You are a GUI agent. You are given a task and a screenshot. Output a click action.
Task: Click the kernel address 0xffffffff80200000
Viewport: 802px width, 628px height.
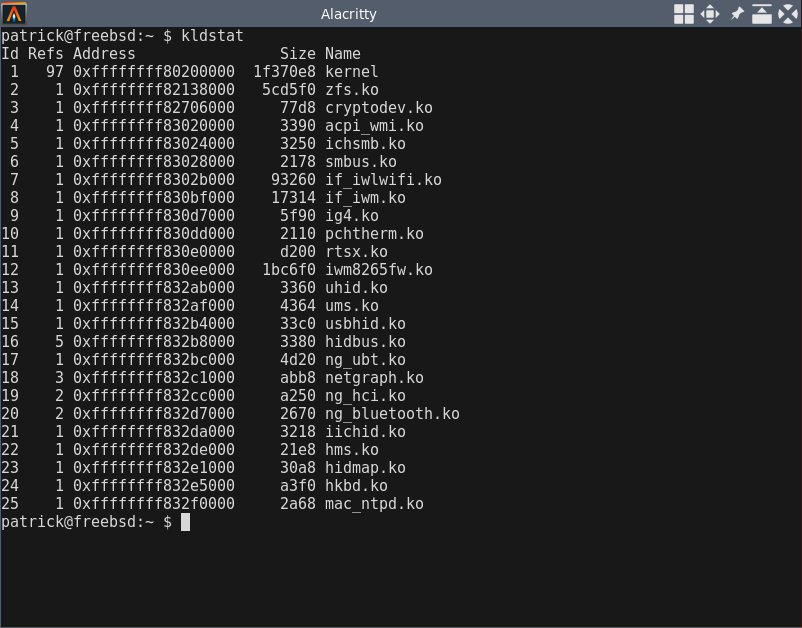pyautogui.click(x=154, y=72)
